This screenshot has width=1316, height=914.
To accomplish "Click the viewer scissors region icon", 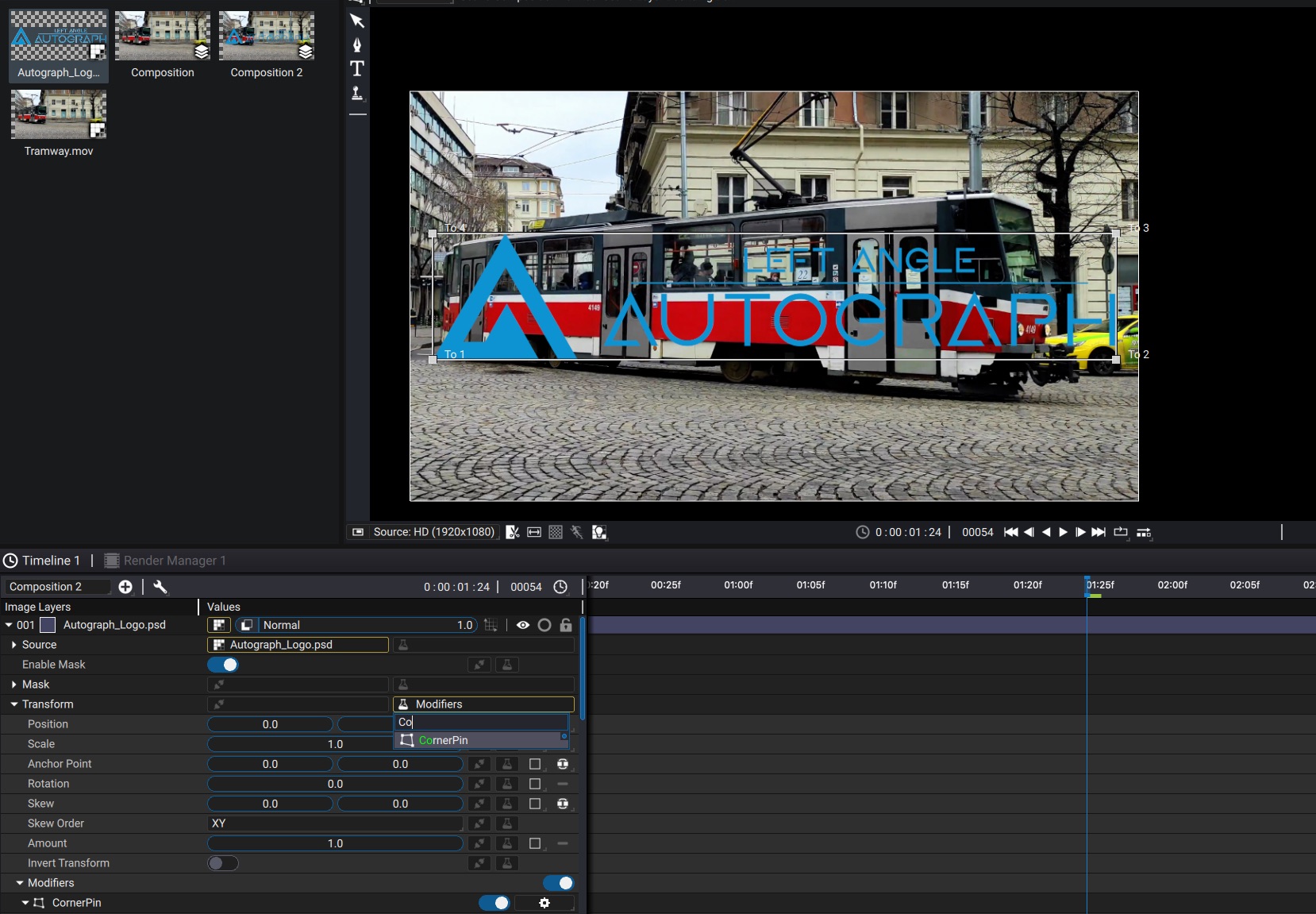I will tap(513, 532).
